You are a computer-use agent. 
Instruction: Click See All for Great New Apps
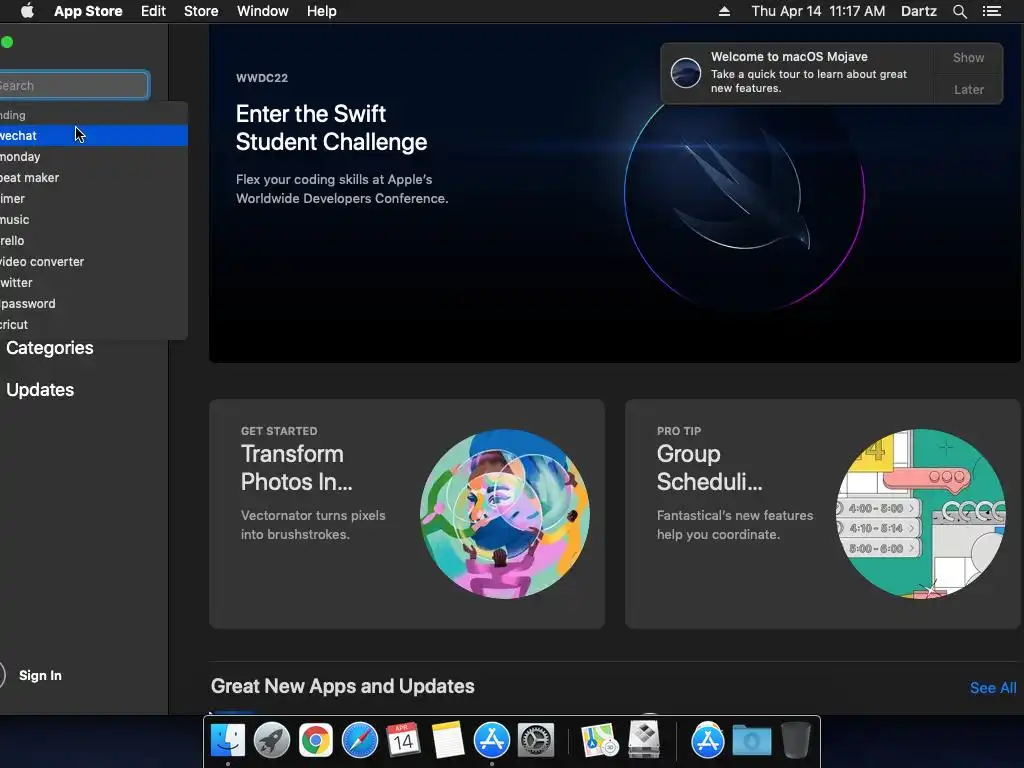point(993,688)
